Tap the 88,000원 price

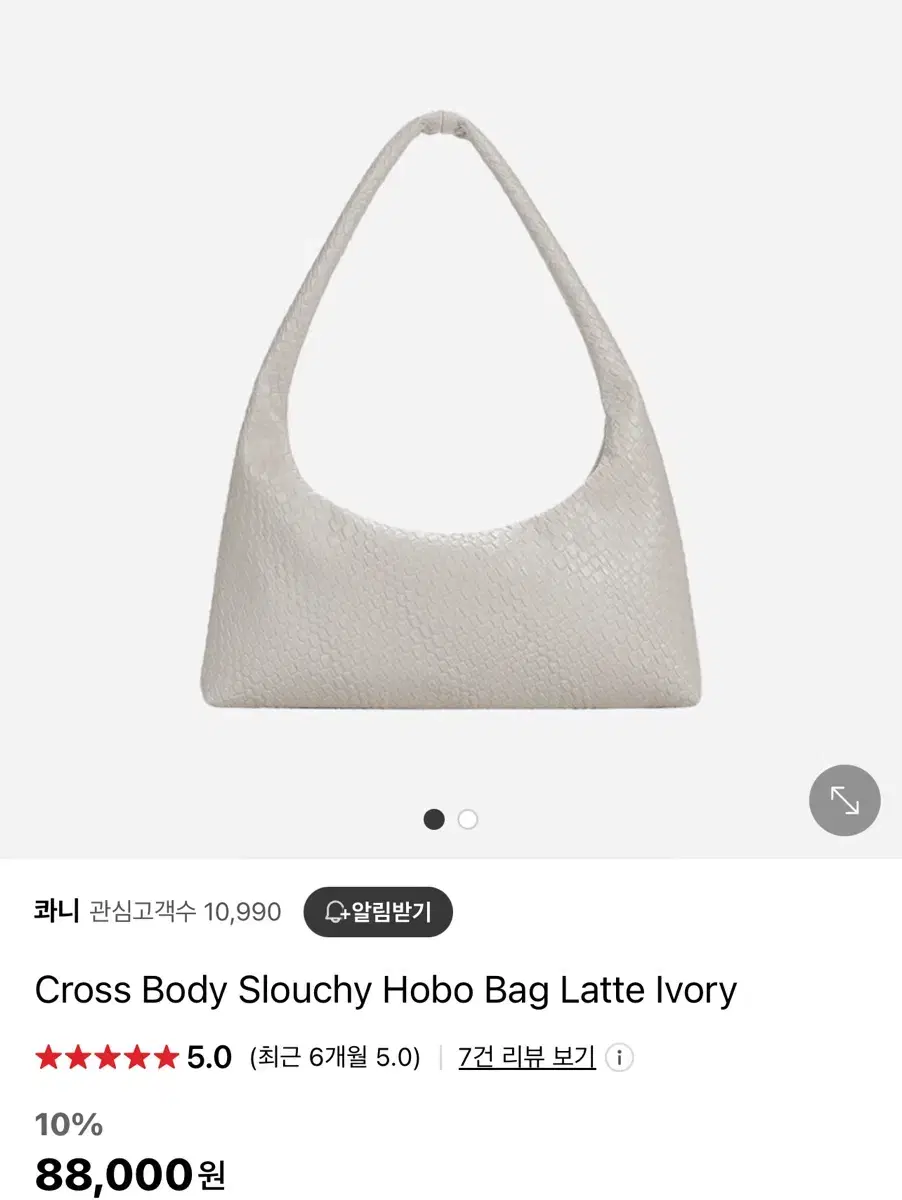pos(130,1175)
